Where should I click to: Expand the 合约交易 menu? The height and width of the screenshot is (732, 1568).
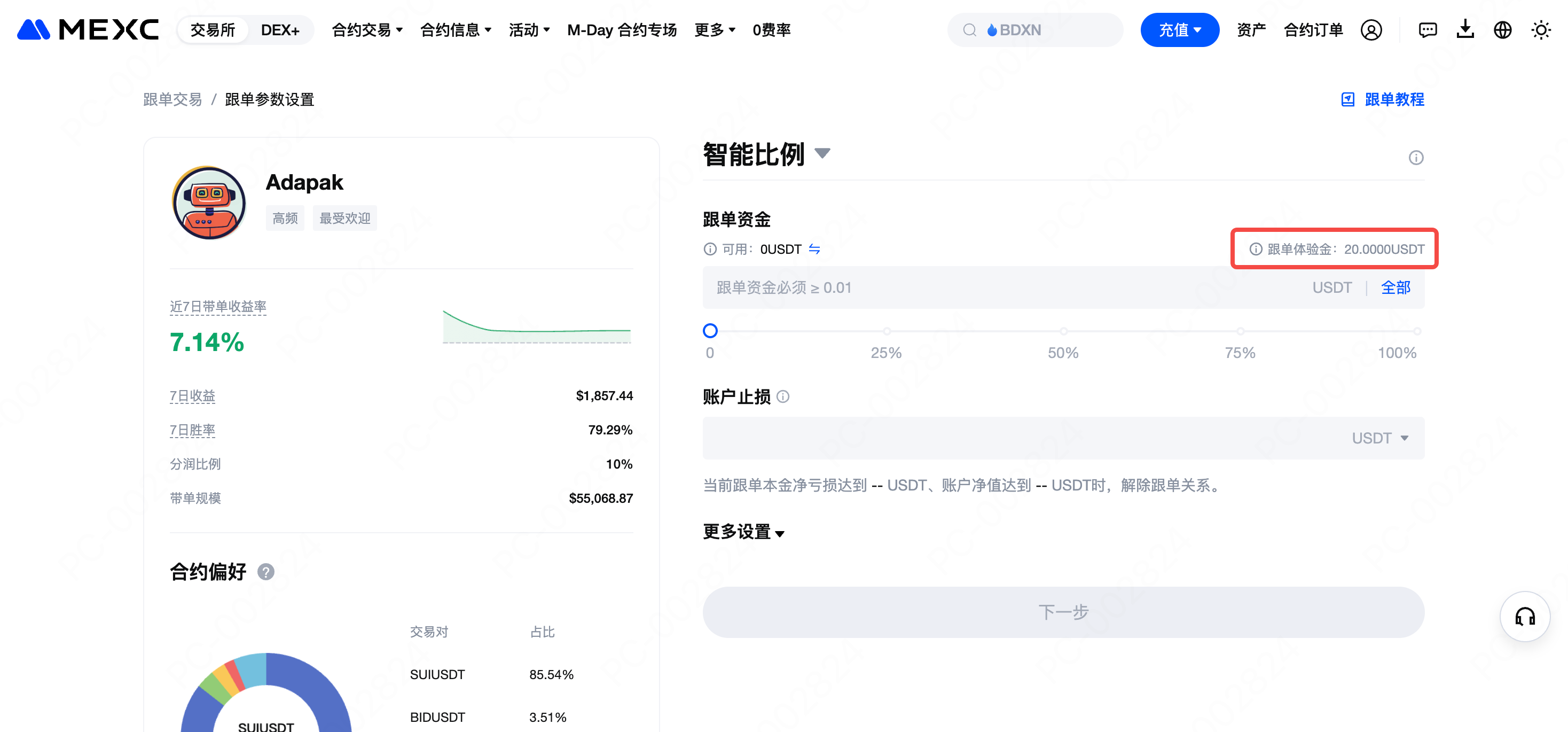pos(366,30)
